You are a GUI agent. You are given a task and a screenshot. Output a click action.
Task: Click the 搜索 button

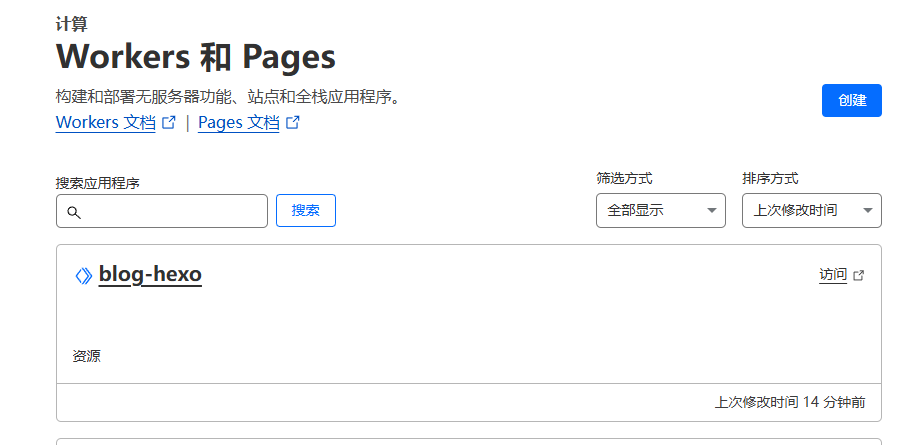[305, 211]
